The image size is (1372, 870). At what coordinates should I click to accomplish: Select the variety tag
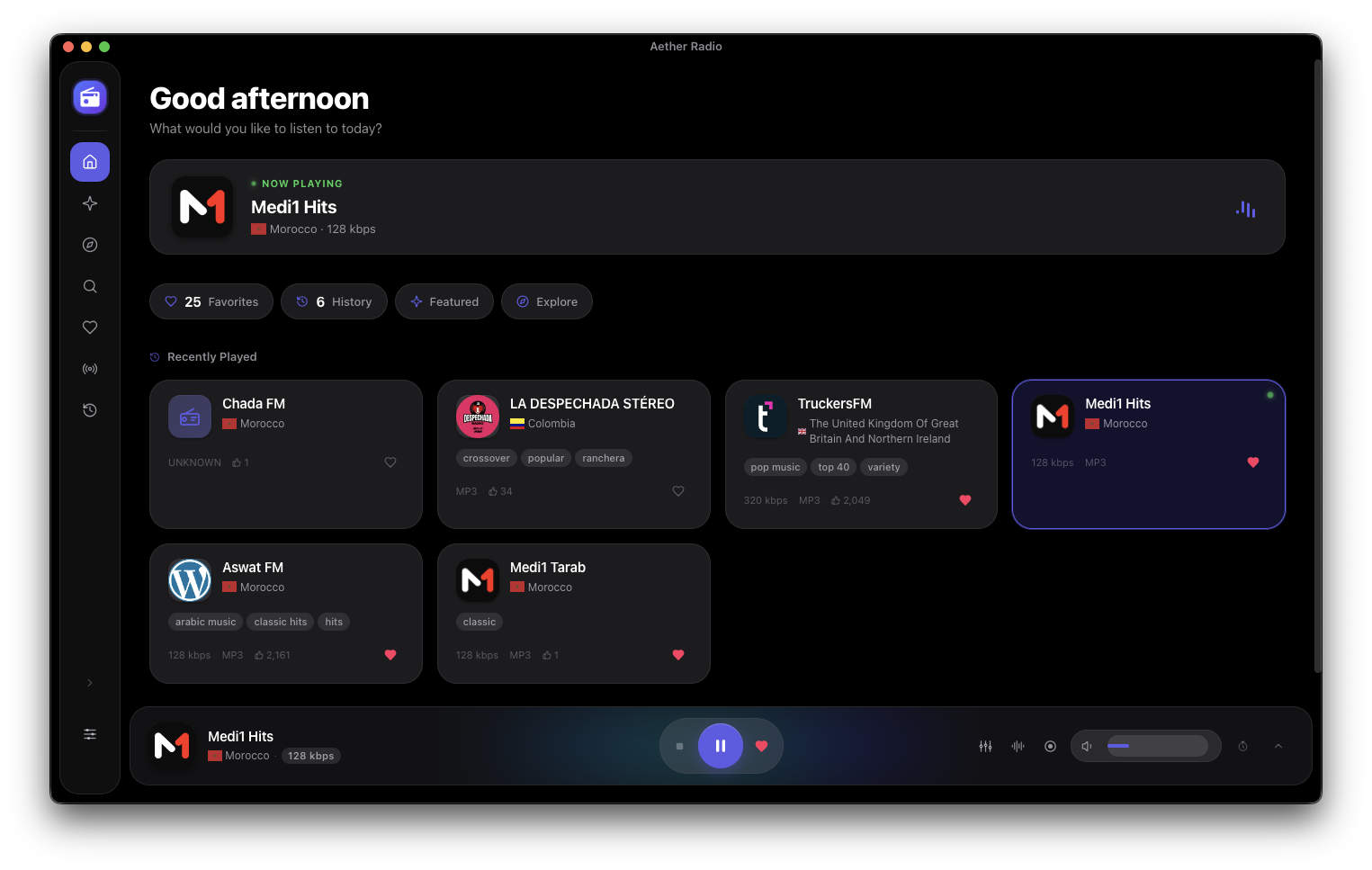[x=884, y=467]
